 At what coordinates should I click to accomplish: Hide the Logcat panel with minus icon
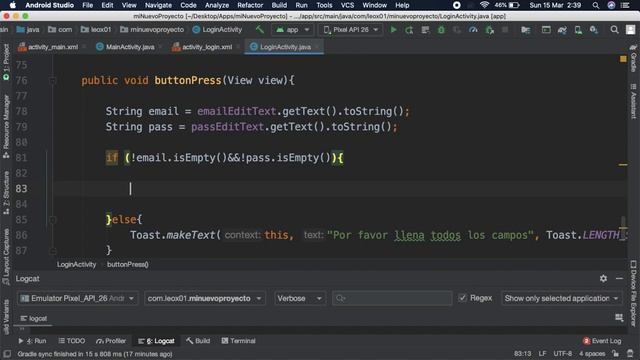point(619,278)
